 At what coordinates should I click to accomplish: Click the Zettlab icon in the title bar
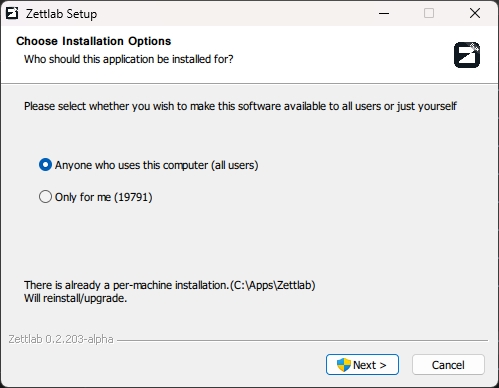12,13
